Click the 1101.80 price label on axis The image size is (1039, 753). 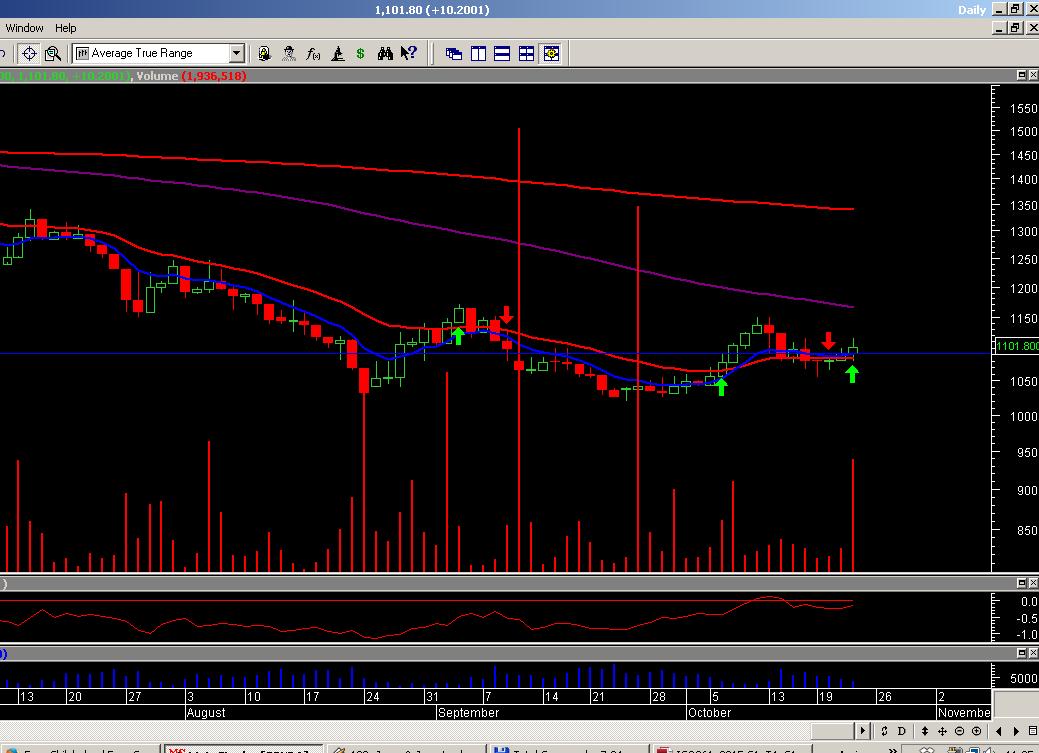(x=1017, y=347)
